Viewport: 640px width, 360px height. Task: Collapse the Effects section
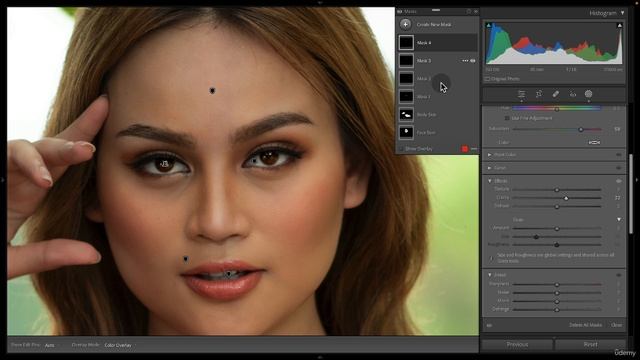pos(490,181)
